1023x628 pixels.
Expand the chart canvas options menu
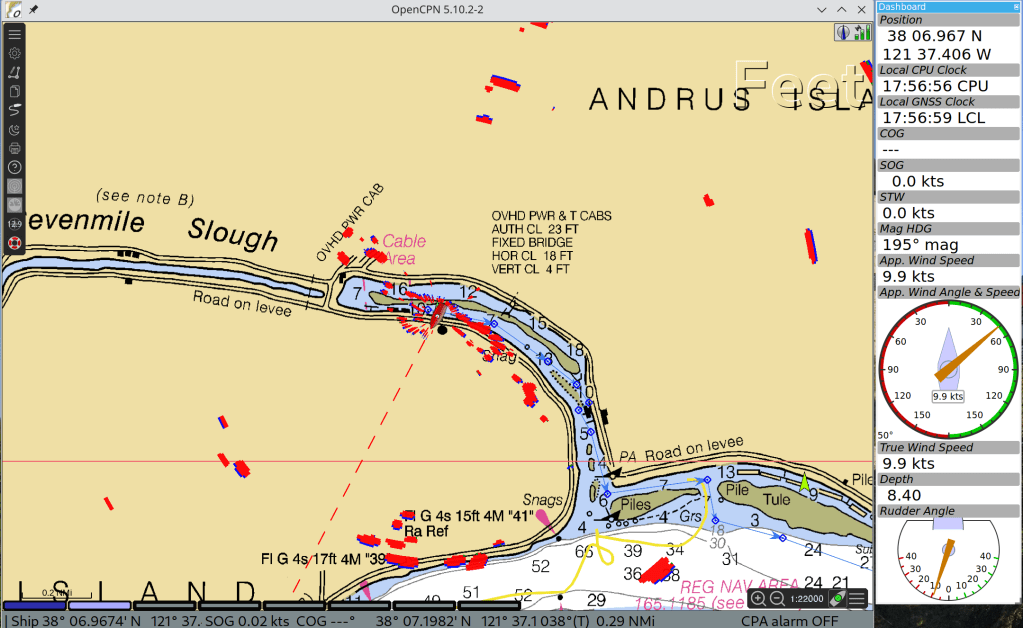tap(857, 599)
